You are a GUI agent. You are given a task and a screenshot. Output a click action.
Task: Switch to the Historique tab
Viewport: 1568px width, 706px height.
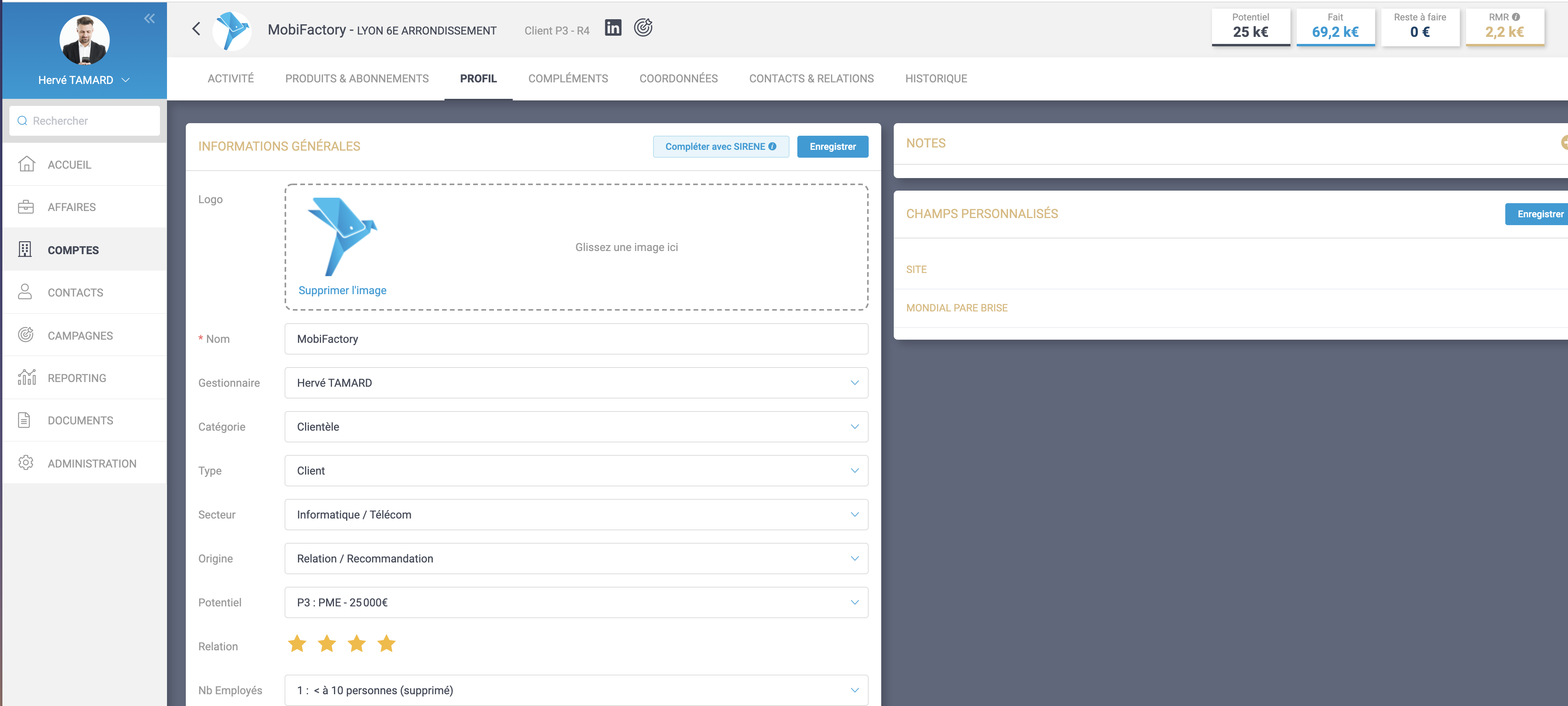click(x=936, y=78)
